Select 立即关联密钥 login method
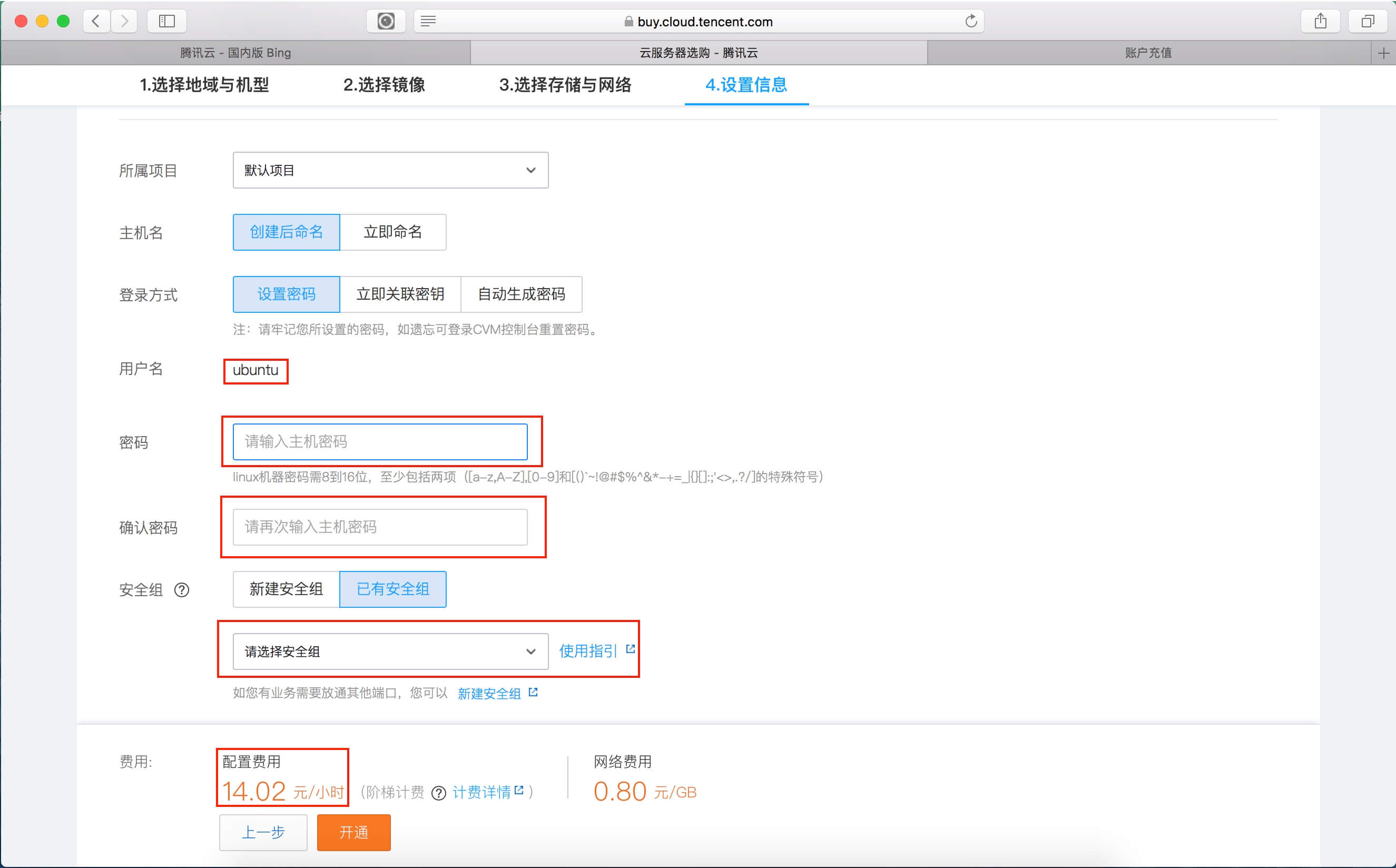Viewport: 1396px width, 868px height. (x=400, y=294)
